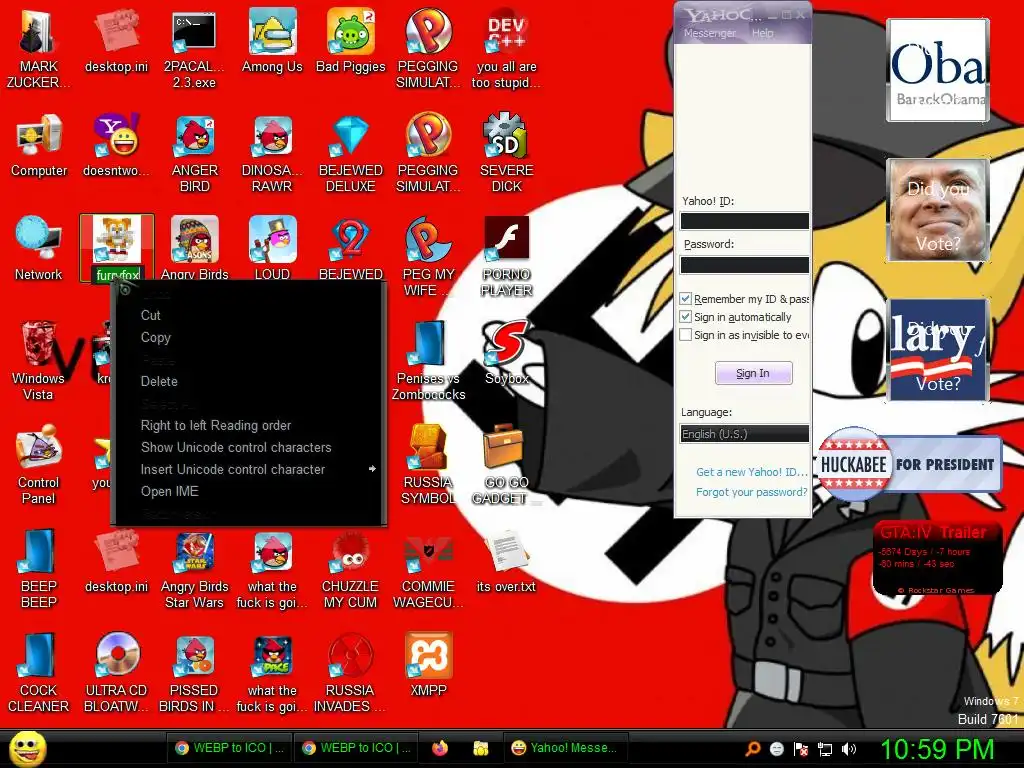Click Forgot your password? link
Image resolution: width=1024 pixels, height=768 pixels.
751,492
